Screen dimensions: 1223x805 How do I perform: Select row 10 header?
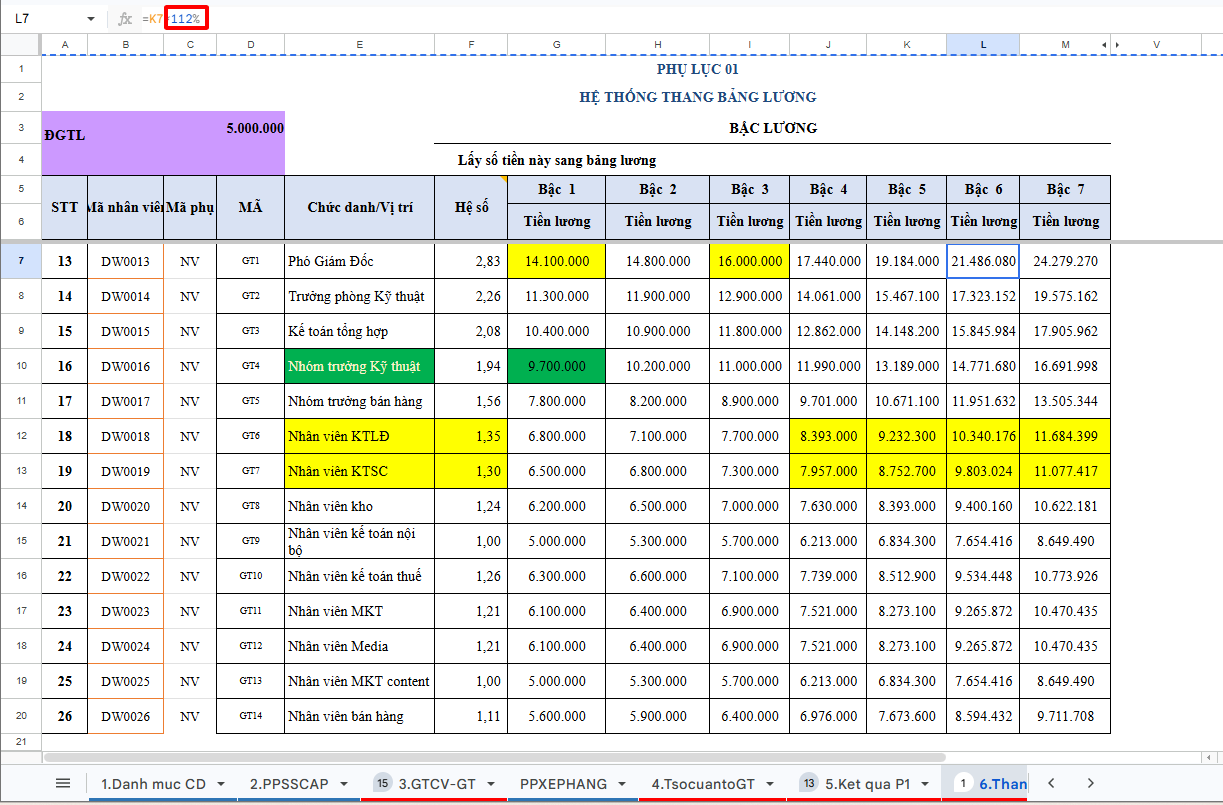point(21,366)
